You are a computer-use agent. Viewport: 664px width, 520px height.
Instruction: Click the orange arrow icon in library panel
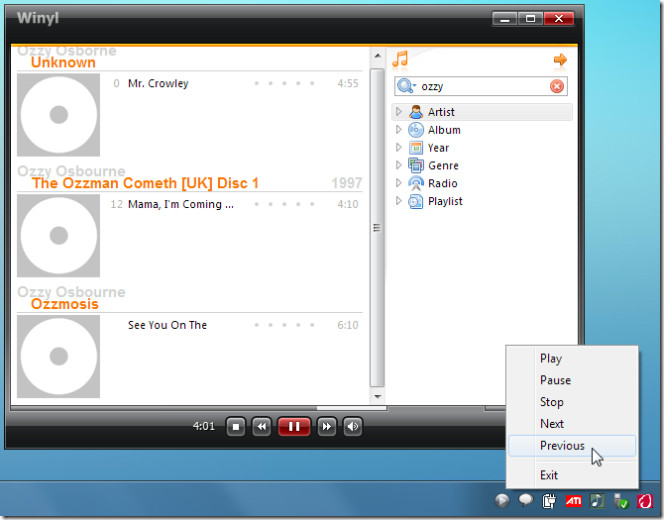click(x=560, y=59)
